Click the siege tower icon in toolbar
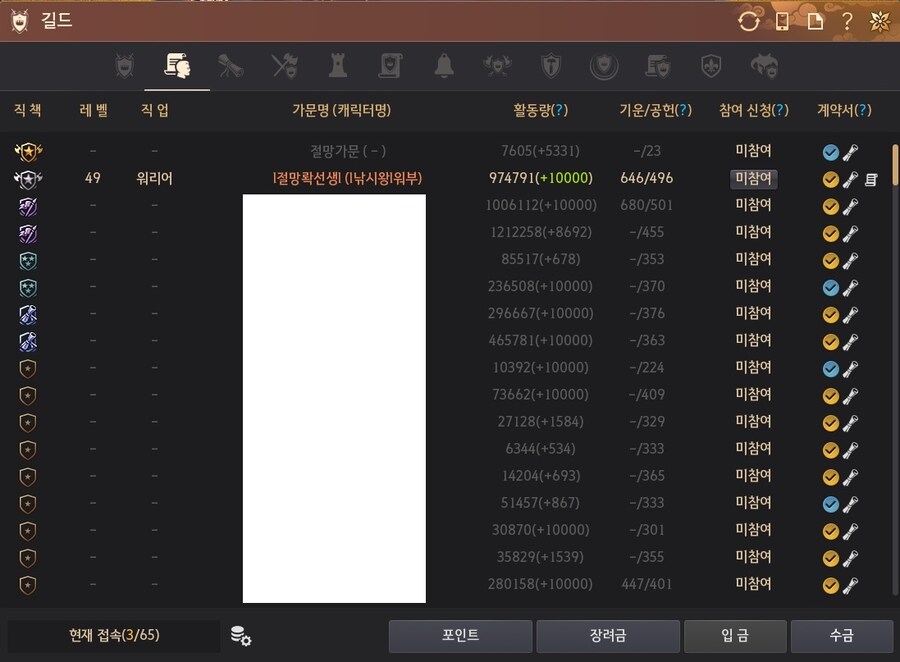This screenshot has height=662, width=900. (x=338, y=66)
